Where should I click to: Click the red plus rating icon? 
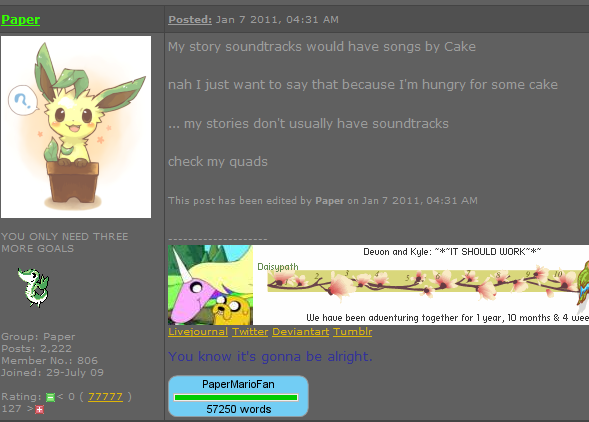39,410
